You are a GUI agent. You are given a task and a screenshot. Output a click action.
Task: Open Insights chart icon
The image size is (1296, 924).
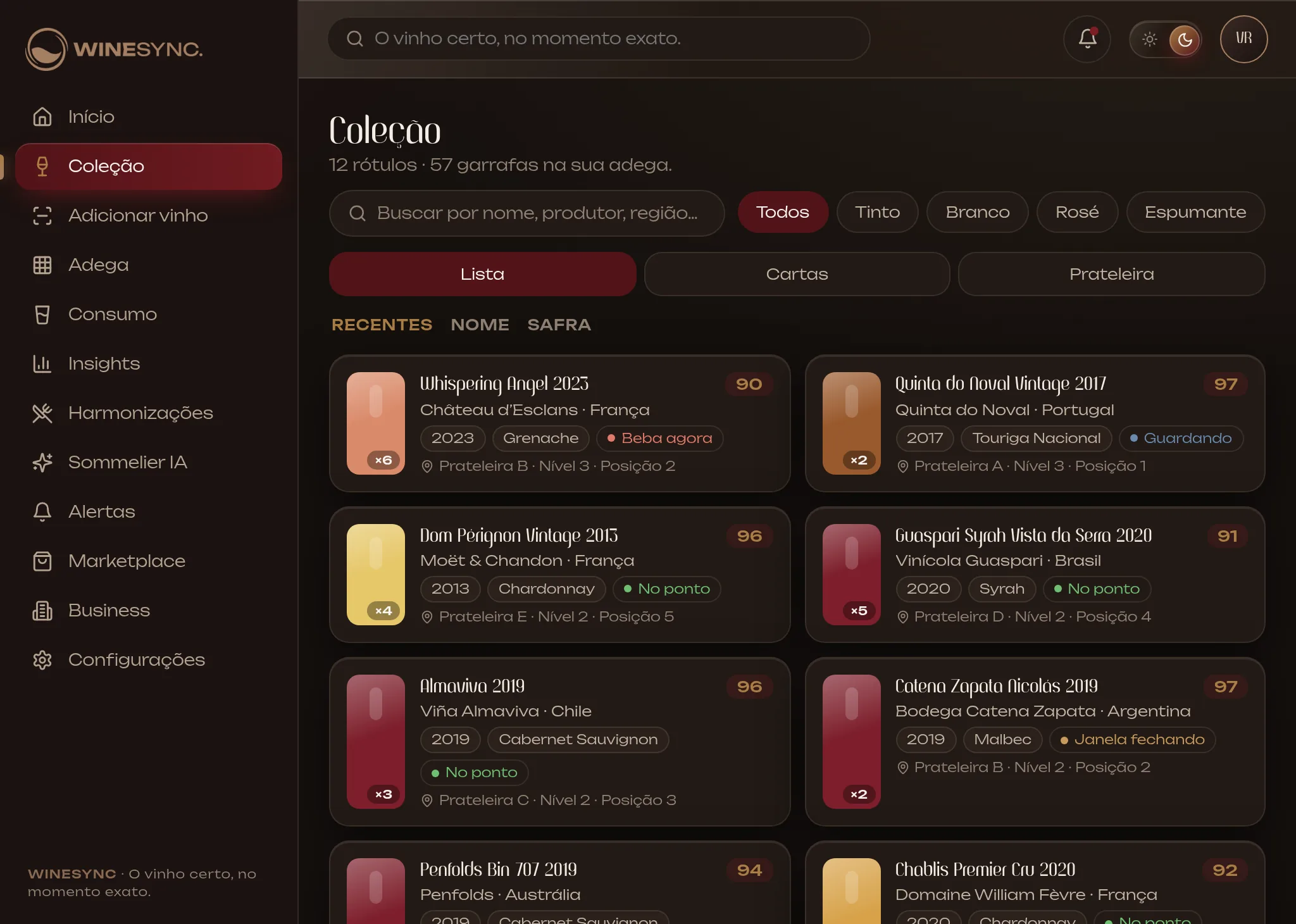click(42, 363)
